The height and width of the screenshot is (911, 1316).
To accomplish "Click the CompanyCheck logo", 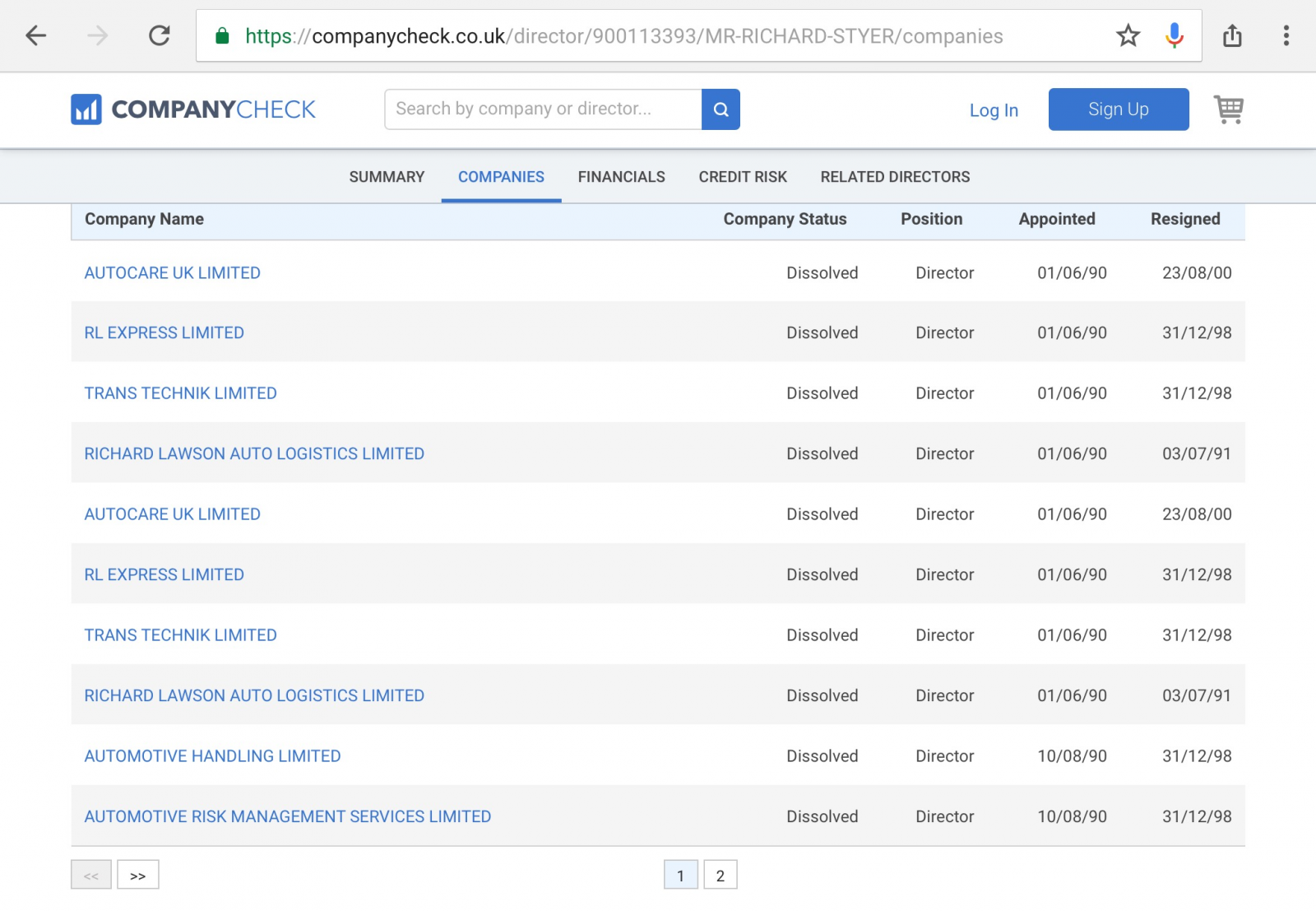I will coord(193,109).
